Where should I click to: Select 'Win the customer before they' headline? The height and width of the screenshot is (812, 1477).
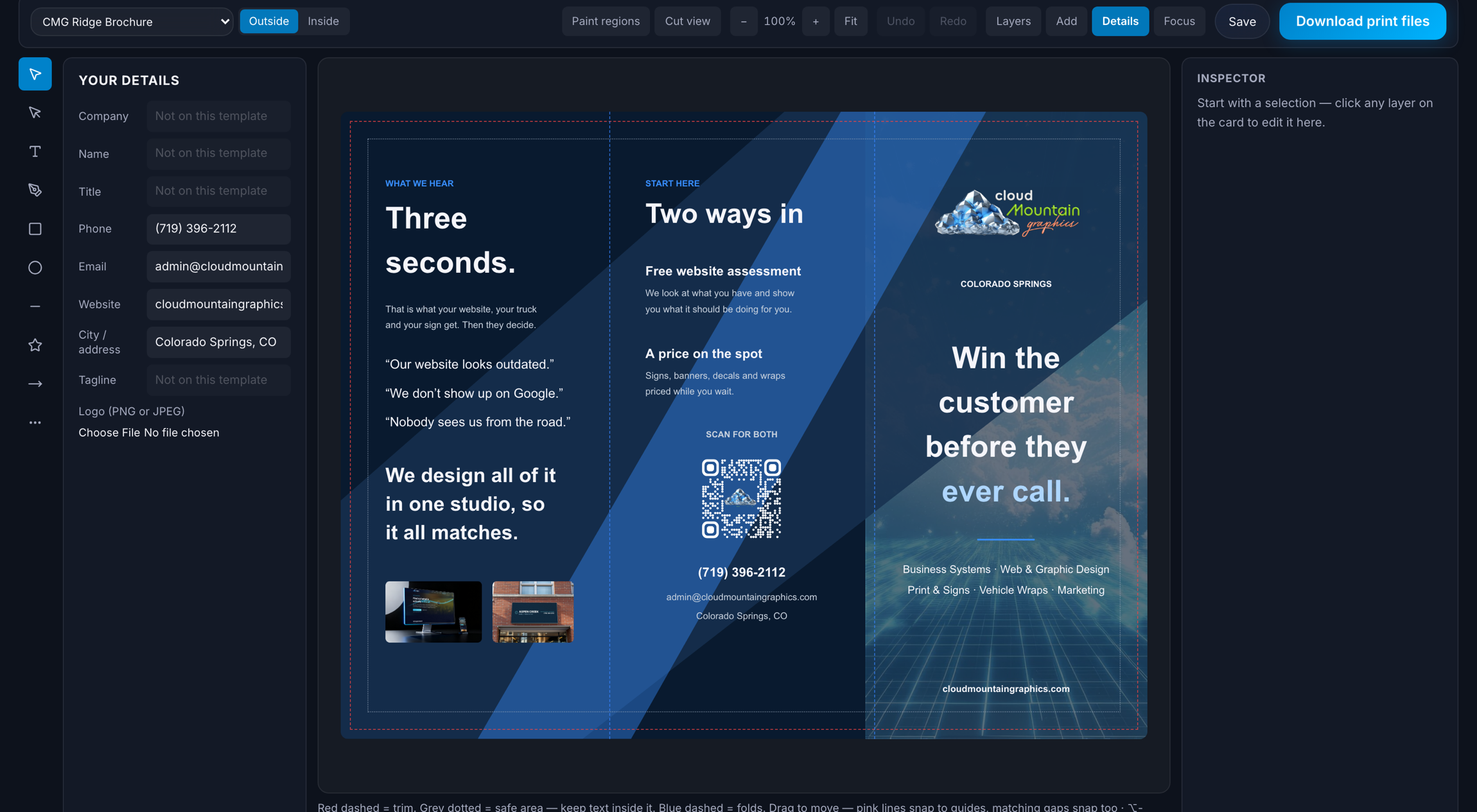pos(1006,402)
